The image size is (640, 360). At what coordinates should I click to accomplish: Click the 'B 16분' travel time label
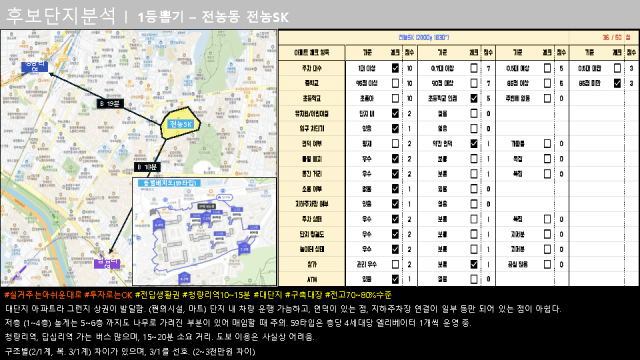[147, 167]
